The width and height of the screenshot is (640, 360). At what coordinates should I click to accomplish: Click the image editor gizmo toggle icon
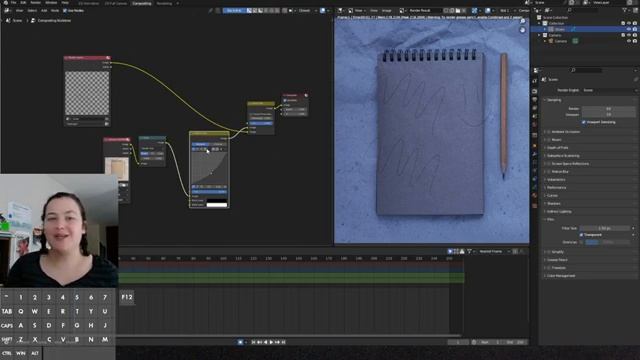(x=475, y=11)
